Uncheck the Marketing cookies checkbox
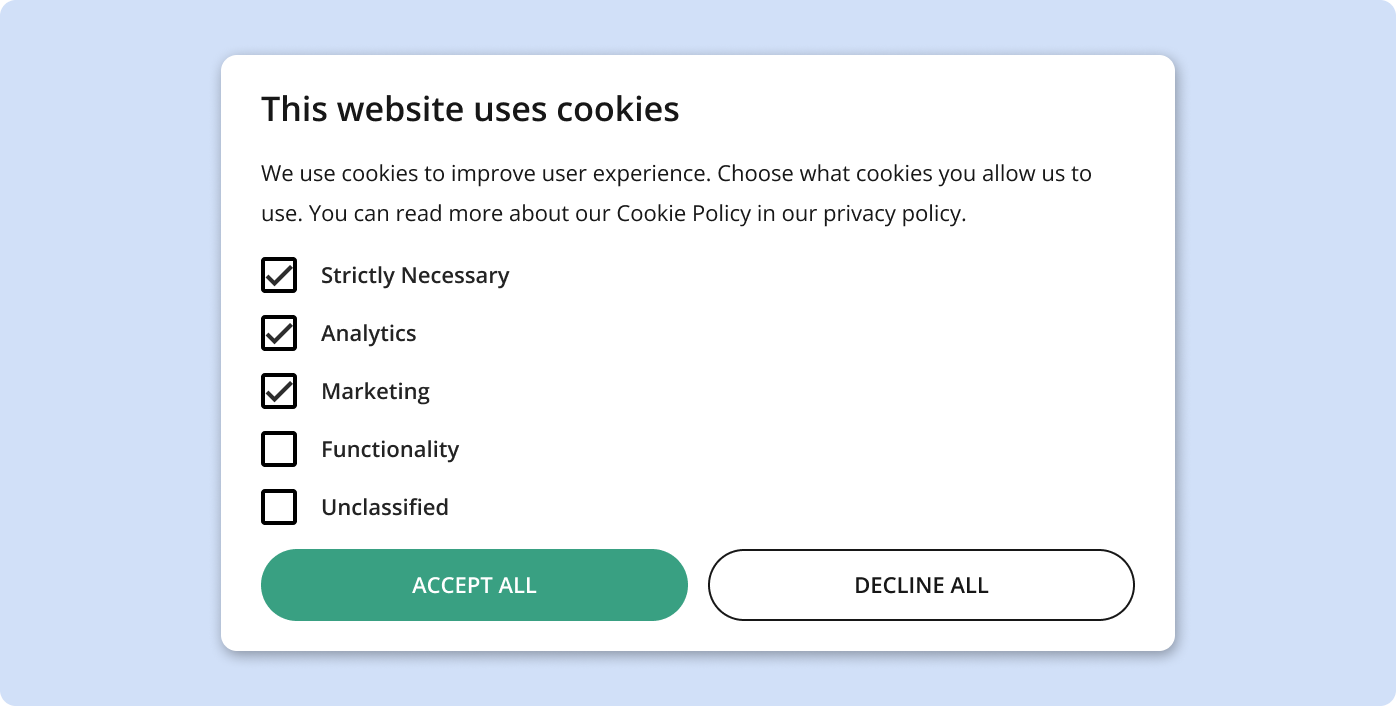Viewport: 1396px width, 706px height. (279, 391)
